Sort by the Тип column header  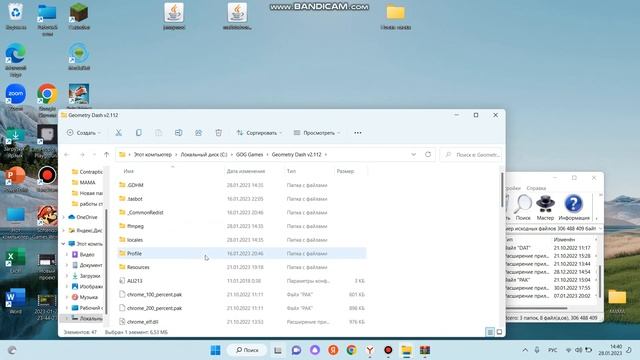click(x=291, y=171)
